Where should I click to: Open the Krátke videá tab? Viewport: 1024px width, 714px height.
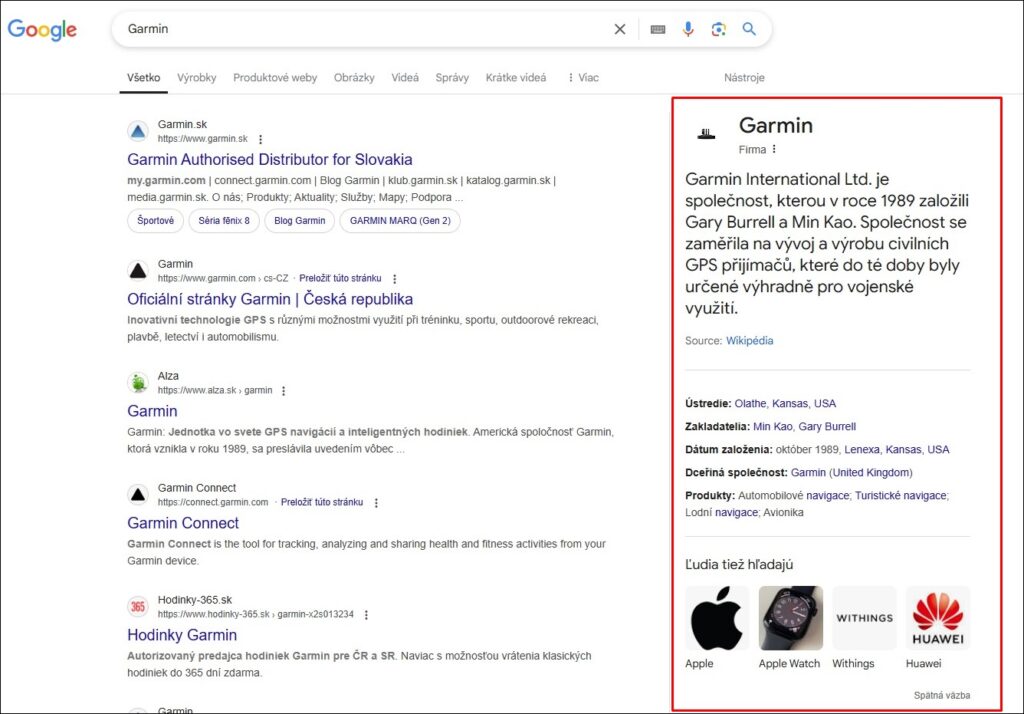pos(516,78)
